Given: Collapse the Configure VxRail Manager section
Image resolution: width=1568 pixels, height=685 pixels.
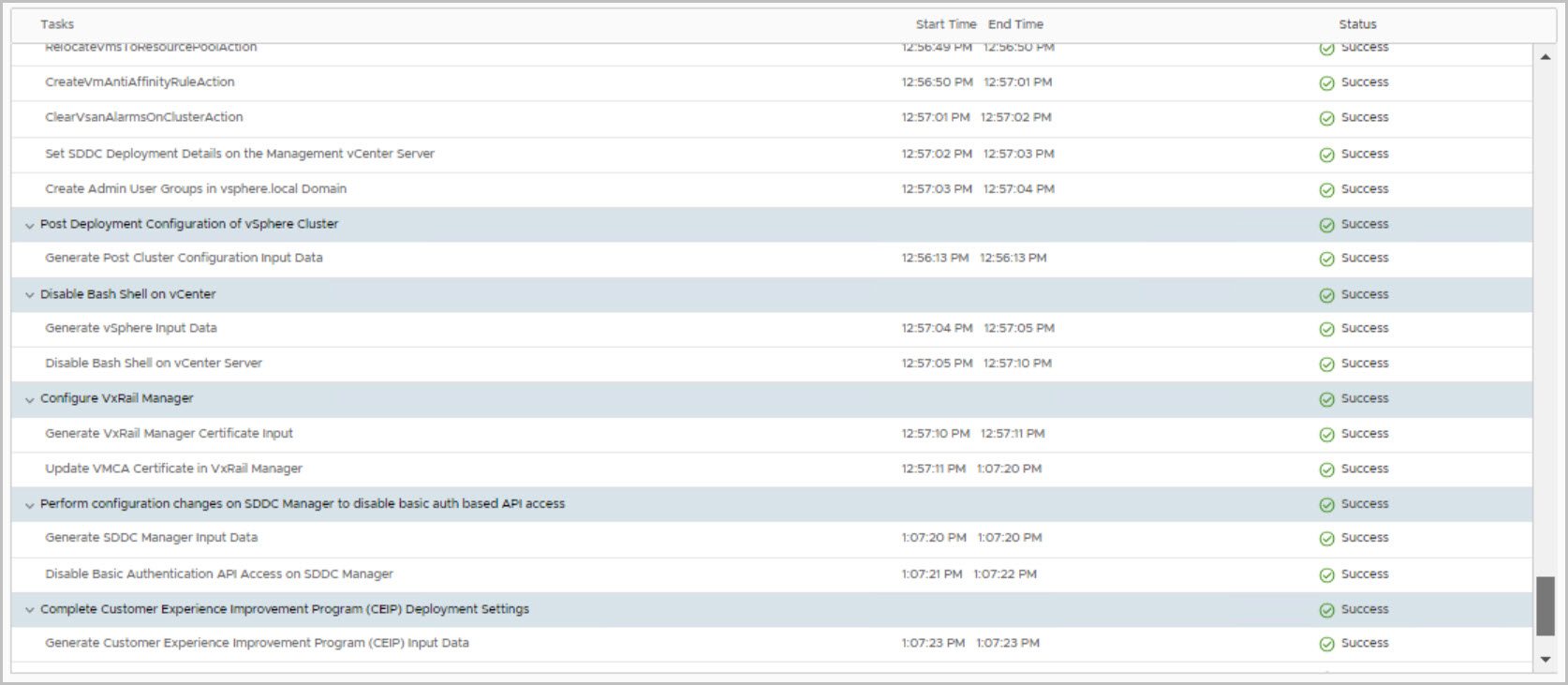Looking at the screenshot, I should 29,400.
